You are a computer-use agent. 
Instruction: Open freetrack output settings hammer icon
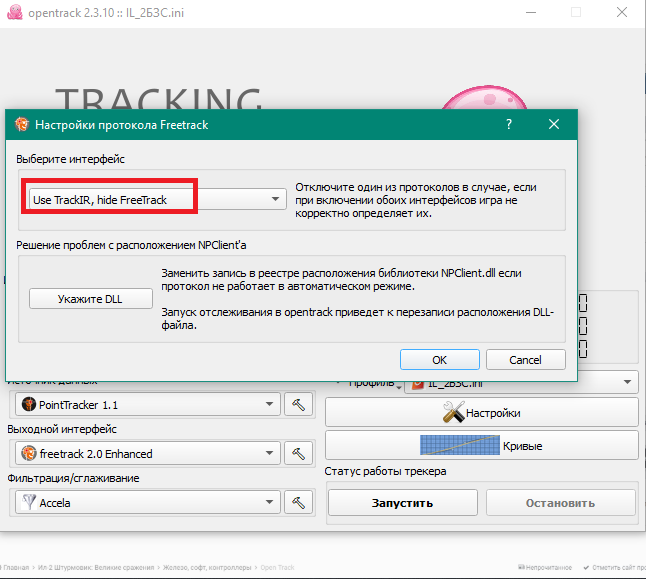(x=298, y=453)
